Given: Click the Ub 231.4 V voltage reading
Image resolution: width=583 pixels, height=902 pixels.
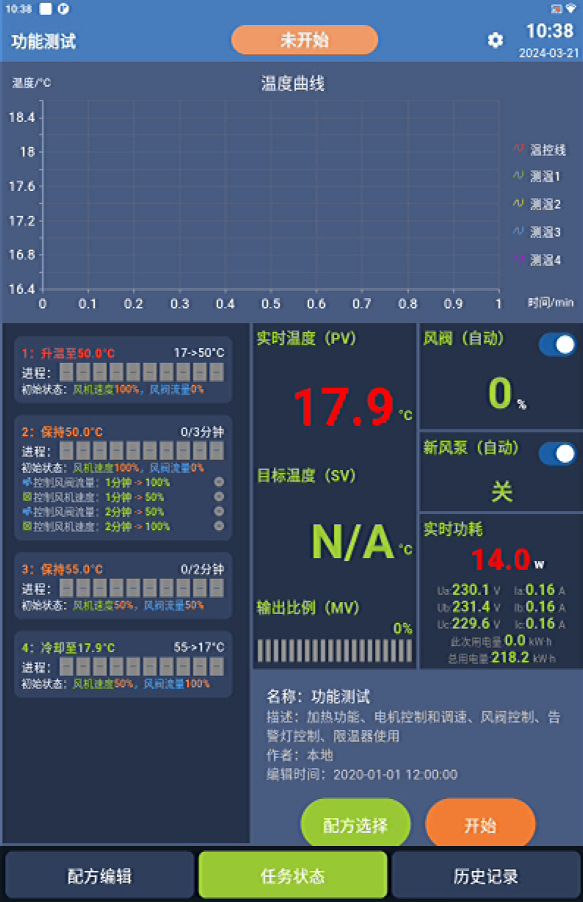Looking at the screenshot, I should [x=469, y=607].
